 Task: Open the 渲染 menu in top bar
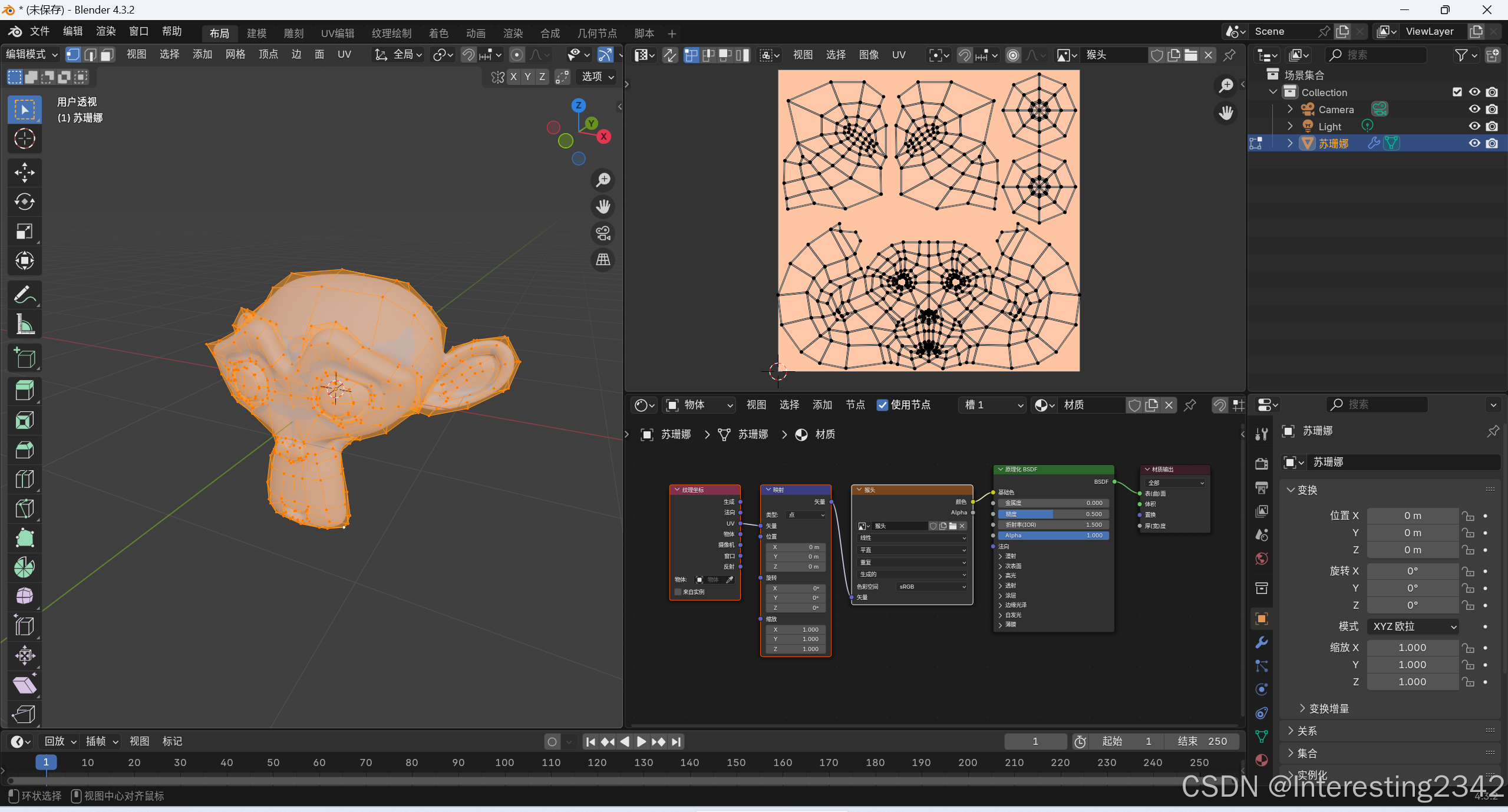106,31
